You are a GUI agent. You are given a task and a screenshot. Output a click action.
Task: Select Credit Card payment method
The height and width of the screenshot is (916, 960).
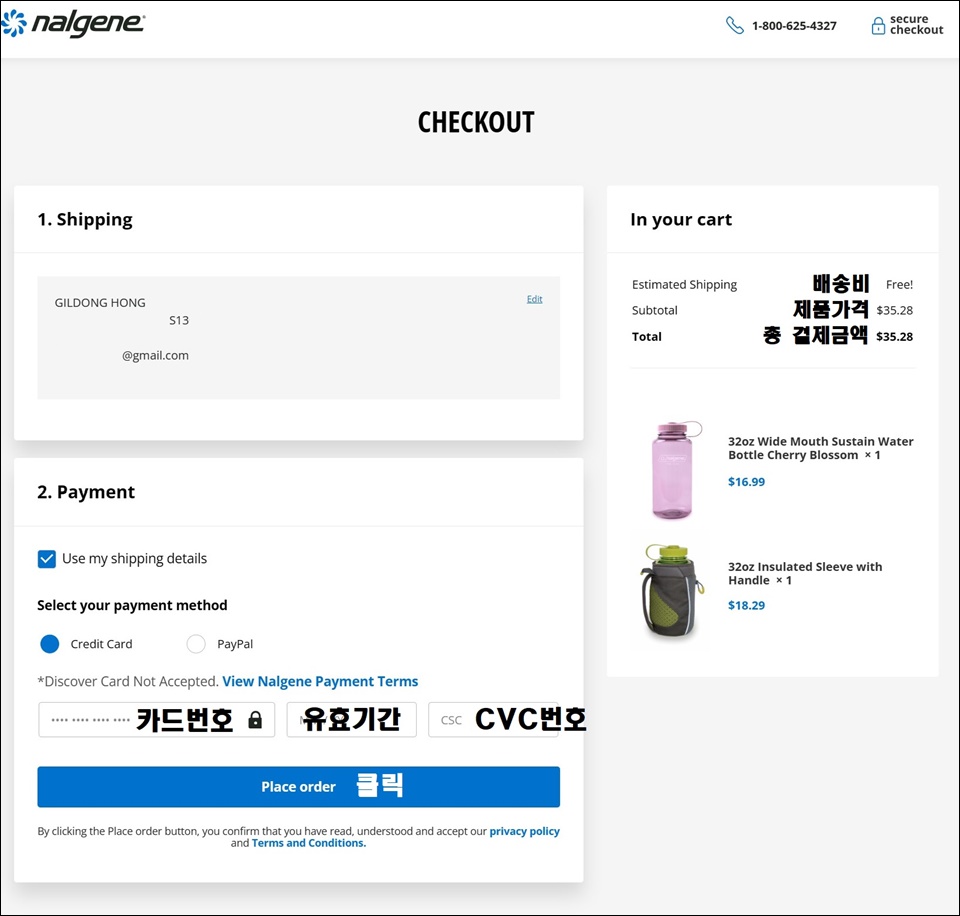[x=50, y=644]
